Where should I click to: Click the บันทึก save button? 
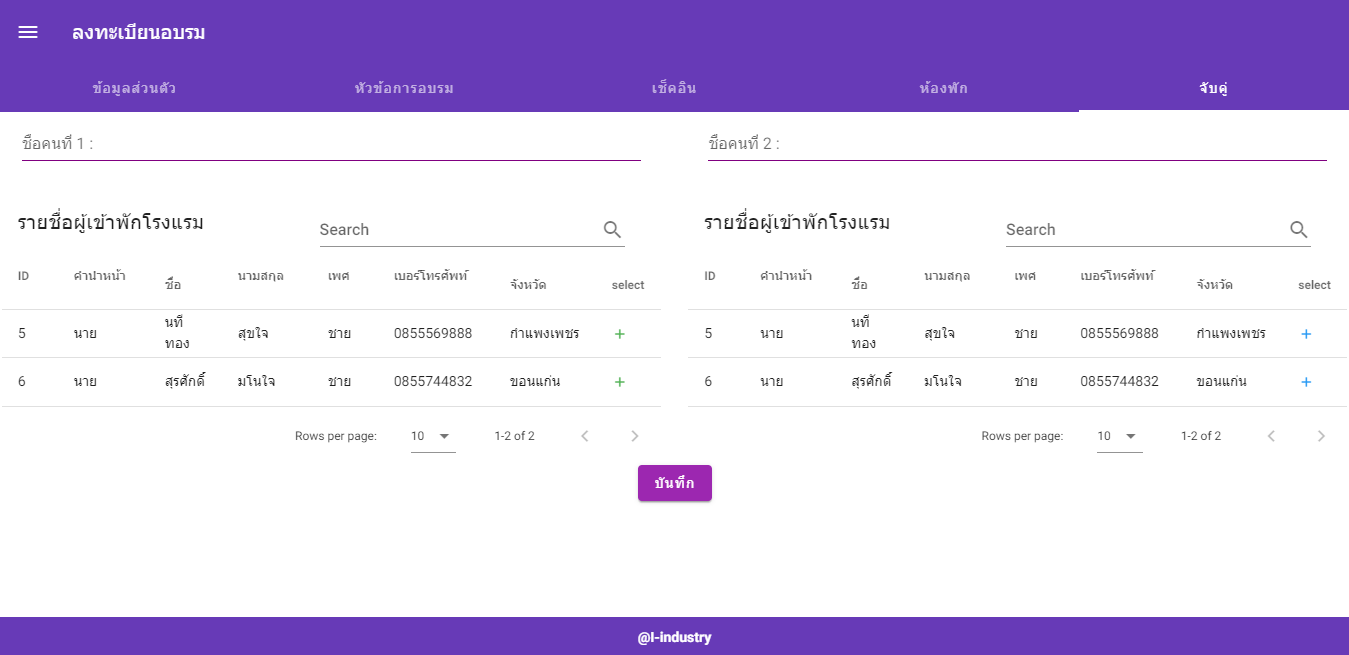click(675, 483)
